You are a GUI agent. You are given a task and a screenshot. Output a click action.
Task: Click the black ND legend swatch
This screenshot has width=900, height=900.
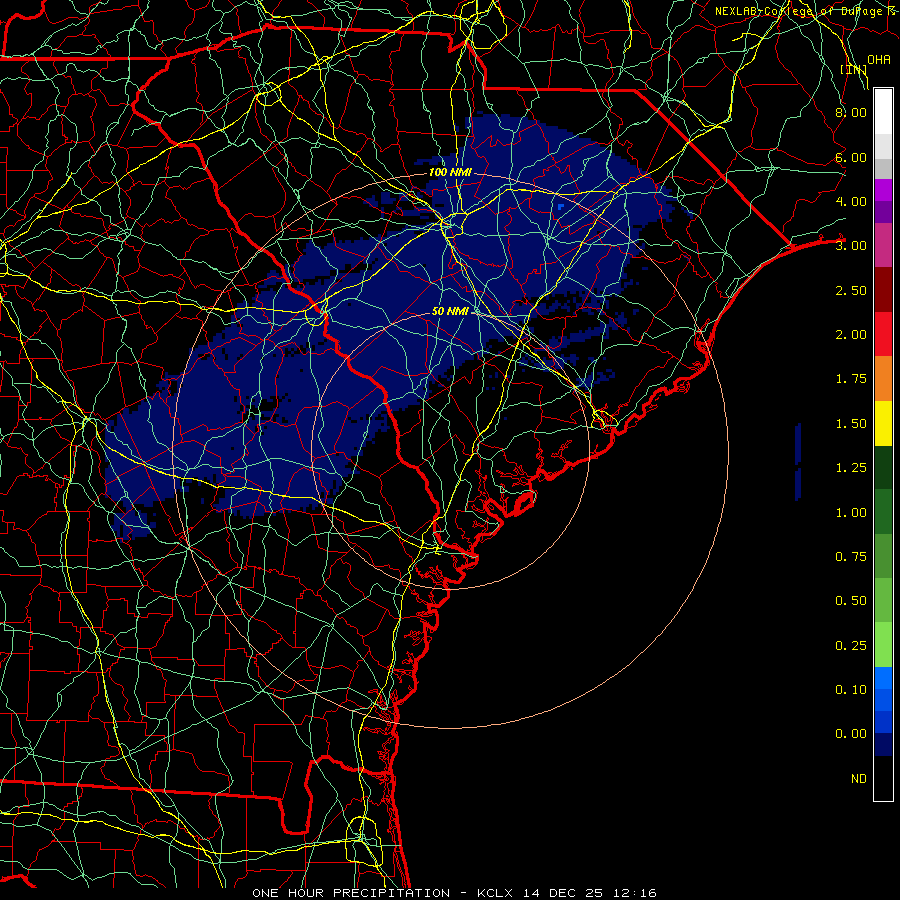[x=883, y=778]
